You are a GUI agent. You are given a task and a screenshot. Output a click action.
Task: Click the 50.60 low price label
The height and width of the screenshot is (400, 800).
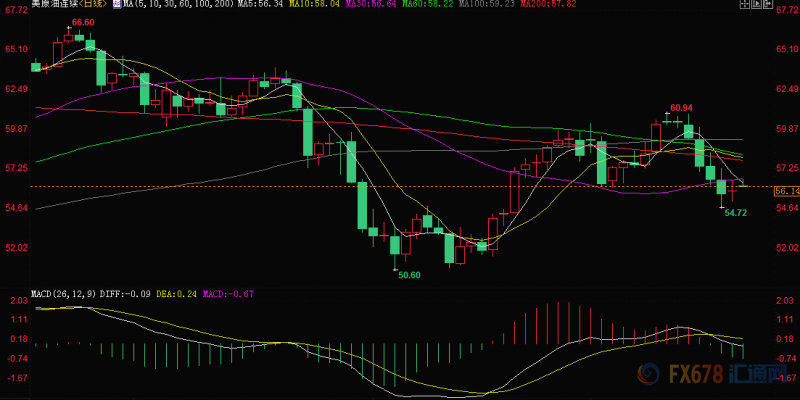[409, 275]
